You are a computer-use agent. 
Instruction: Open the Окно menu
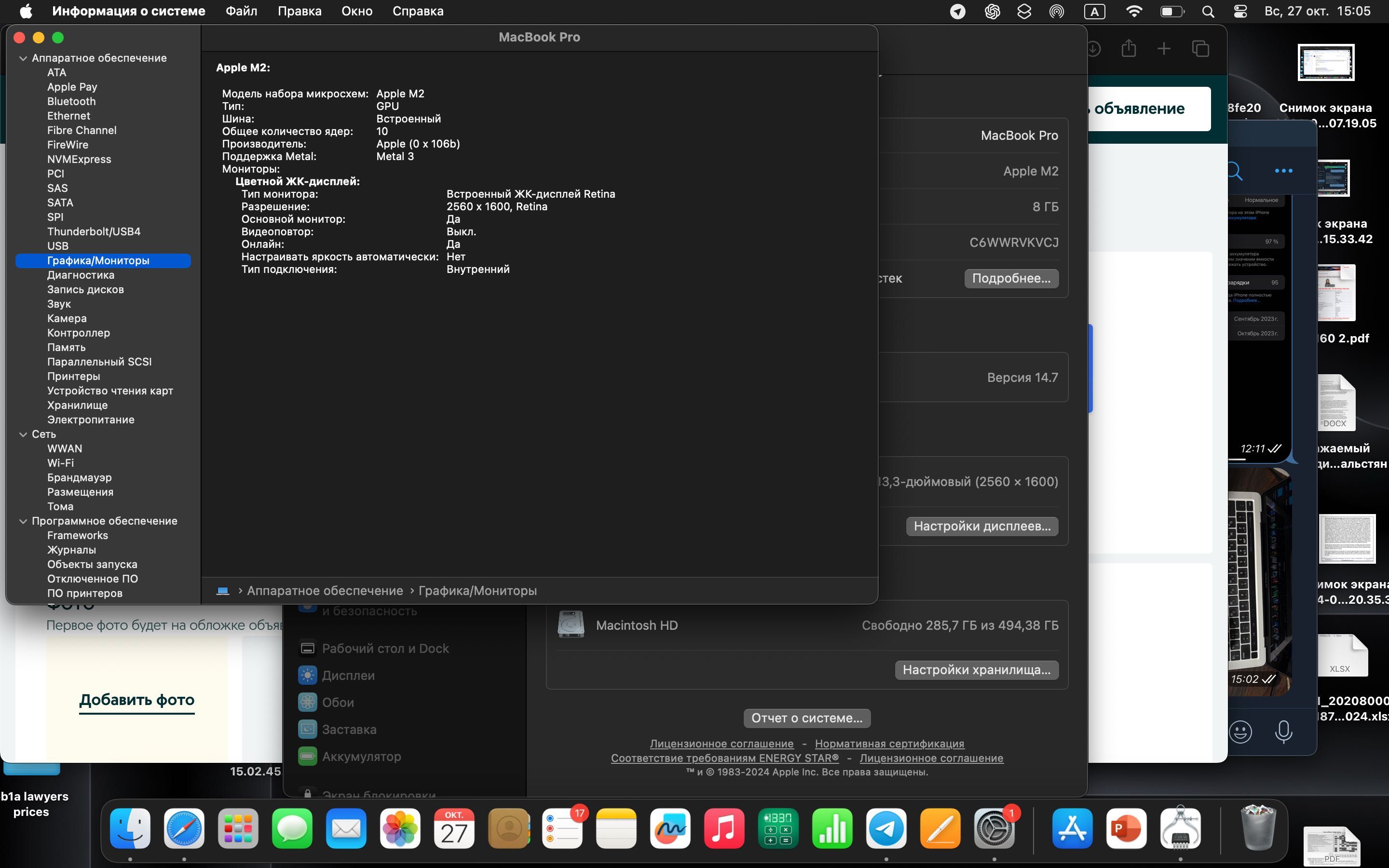(x=357, y=11)
